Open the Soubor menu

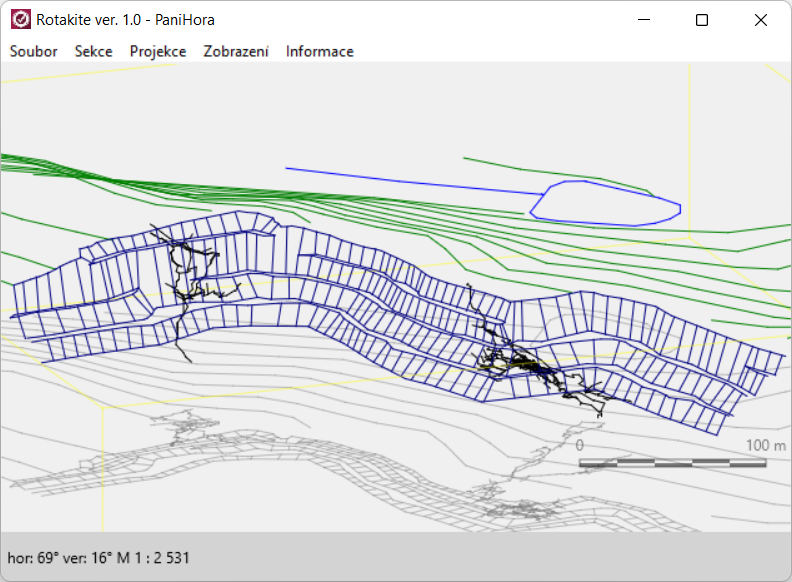(33, 52)
